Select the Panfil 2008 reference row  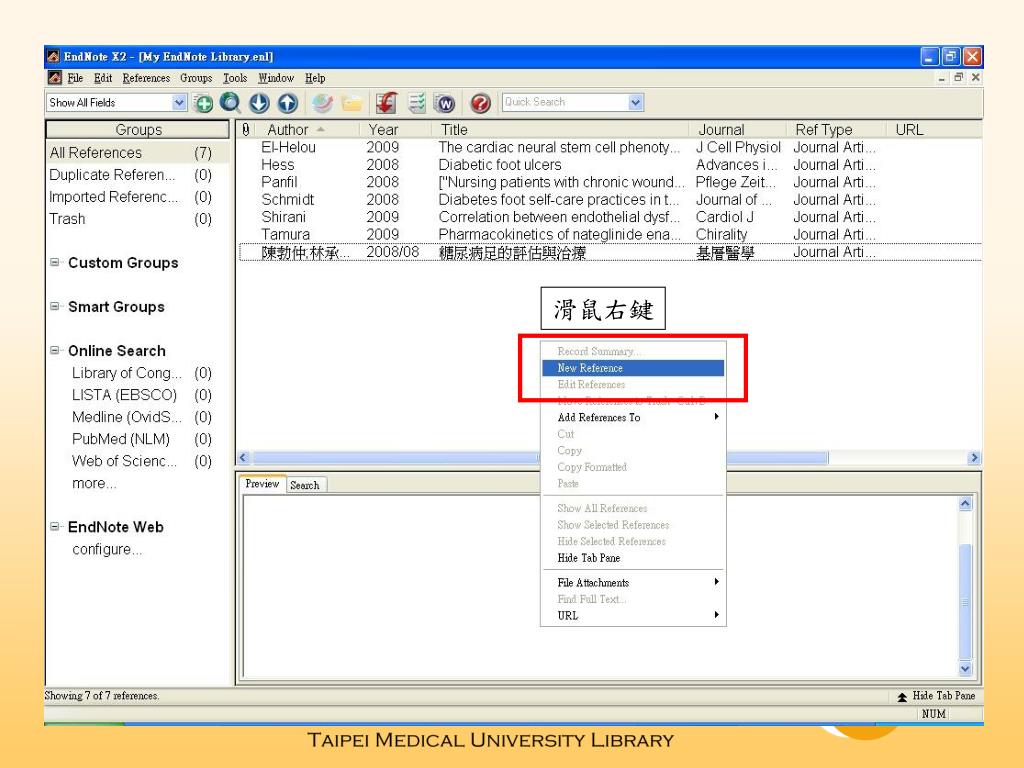[610, 182]
